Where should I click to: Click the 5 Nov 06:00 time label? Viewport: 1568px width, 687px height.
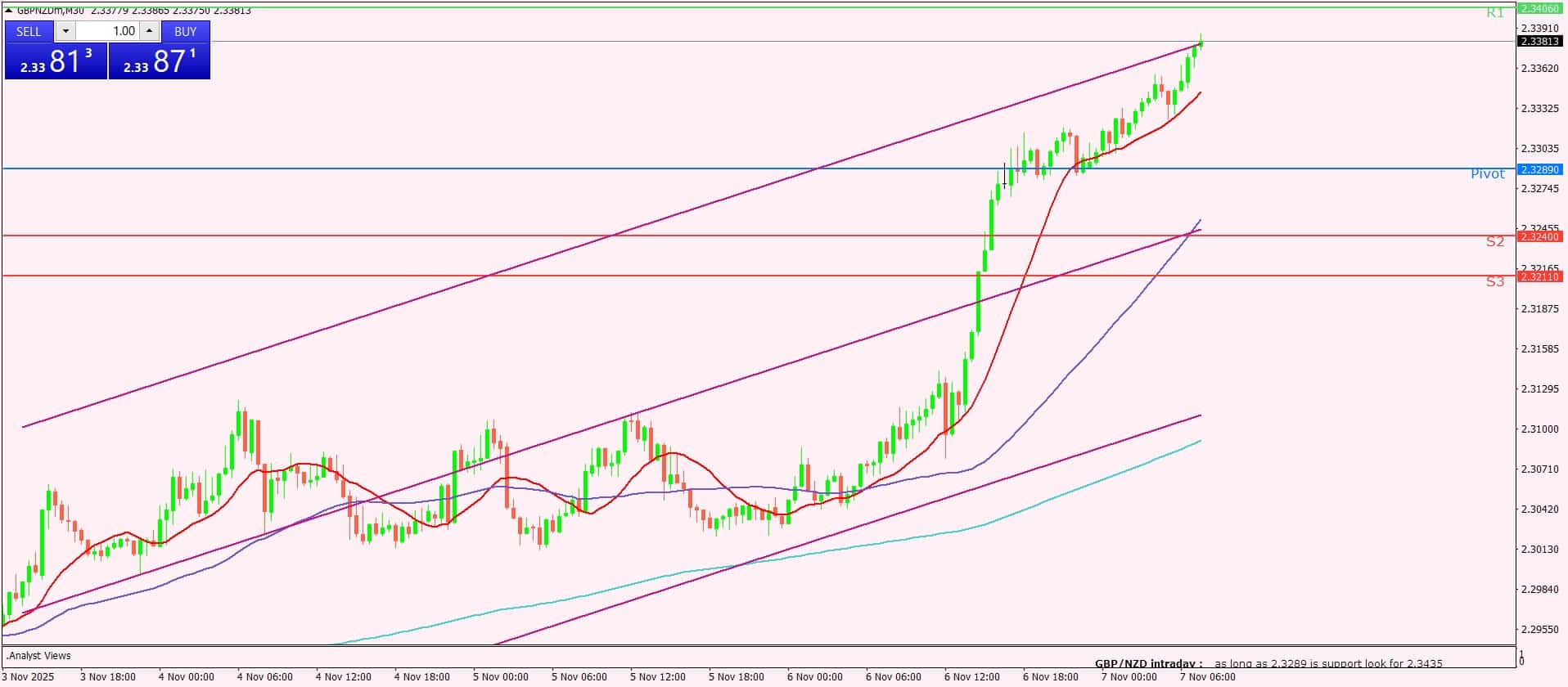(579, 677)
